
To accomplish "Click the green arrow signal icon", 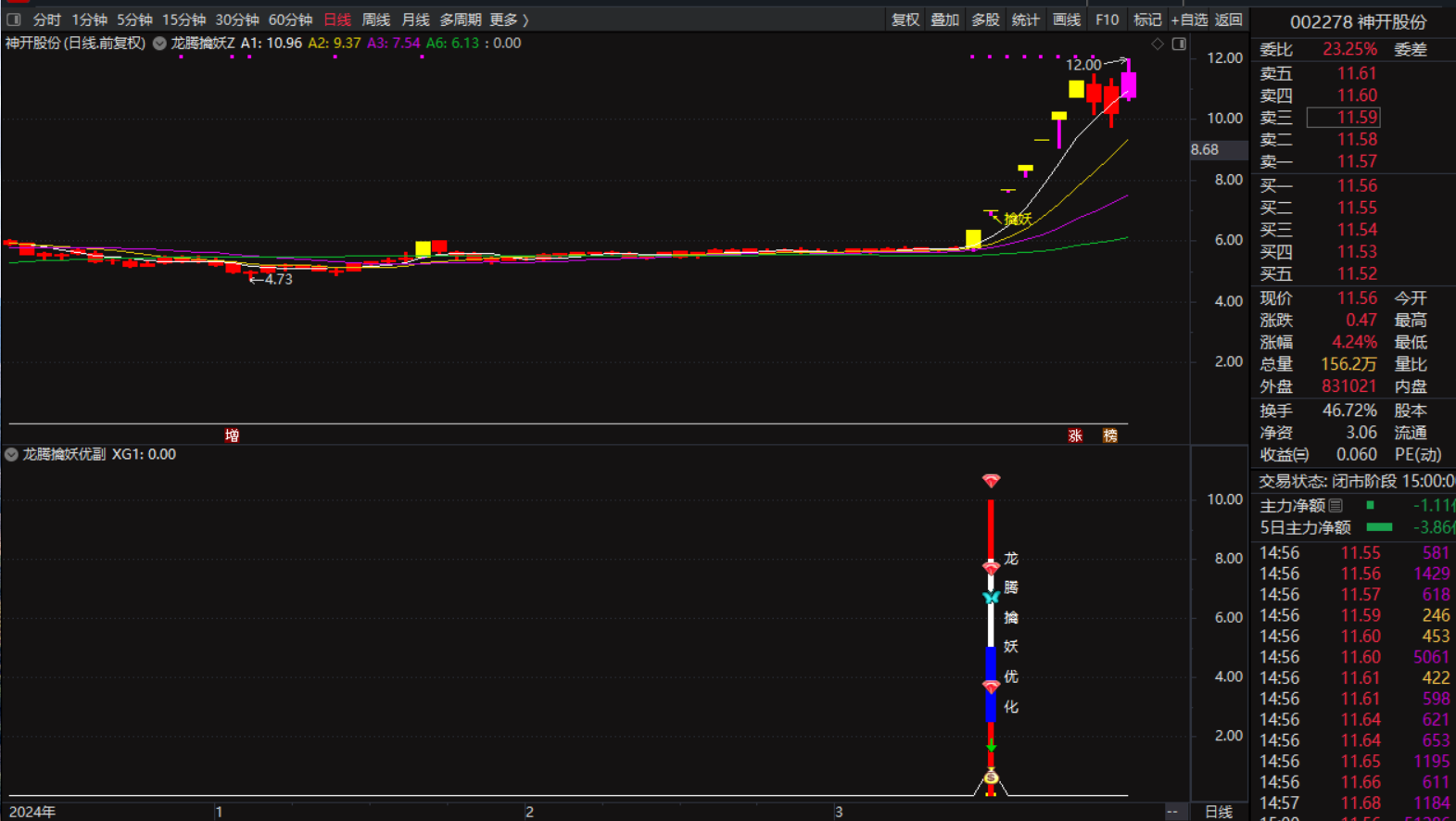I will 991,746.
